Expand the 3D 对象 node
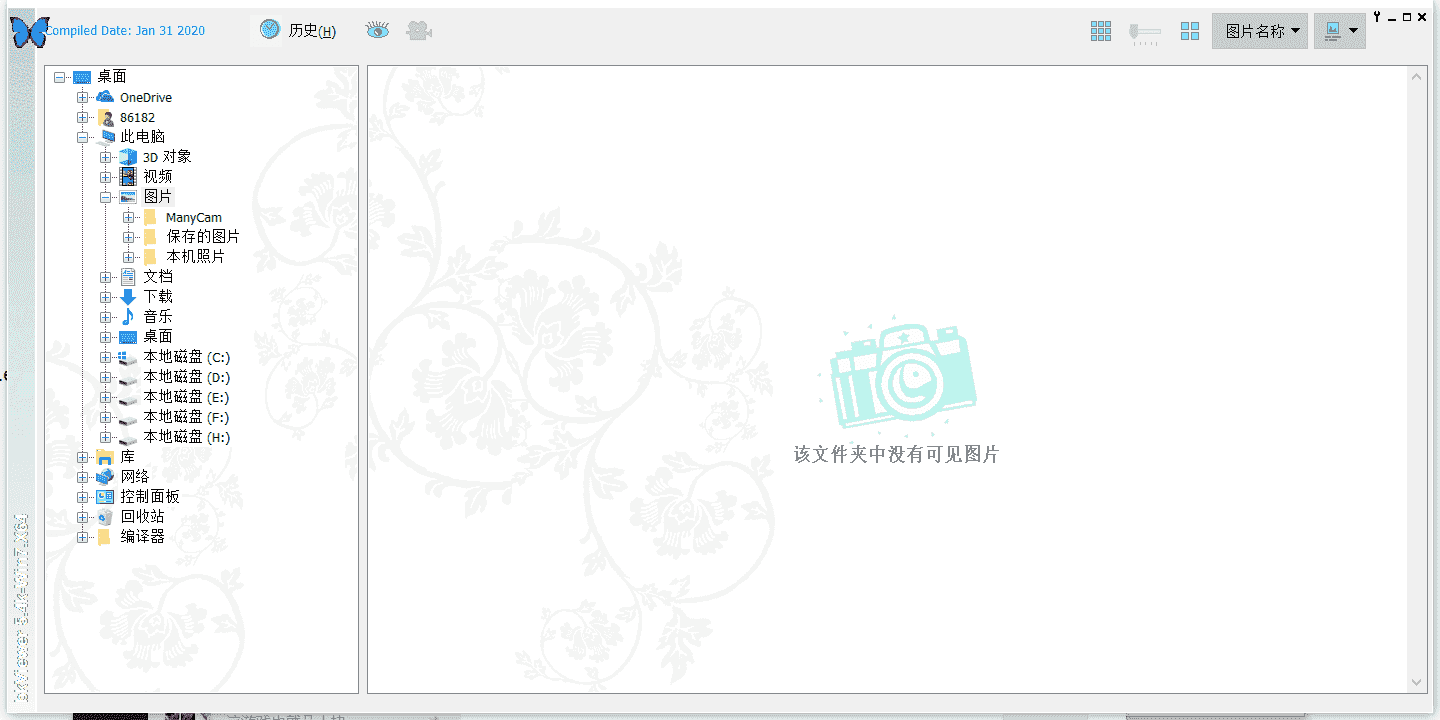 click(x=106, y=157)
